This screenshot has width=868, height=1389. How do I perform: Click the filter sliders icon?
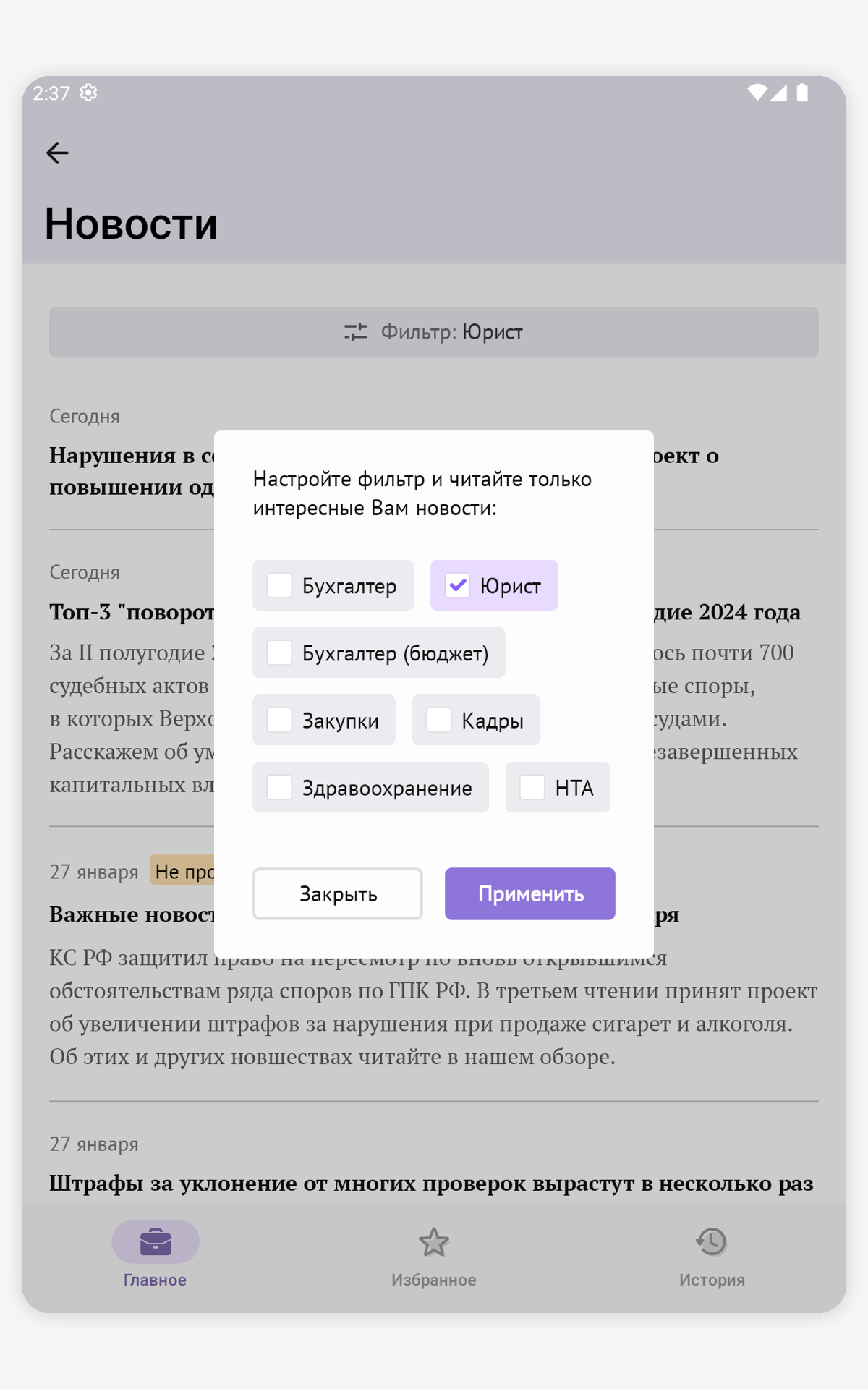tap(356, 332)
